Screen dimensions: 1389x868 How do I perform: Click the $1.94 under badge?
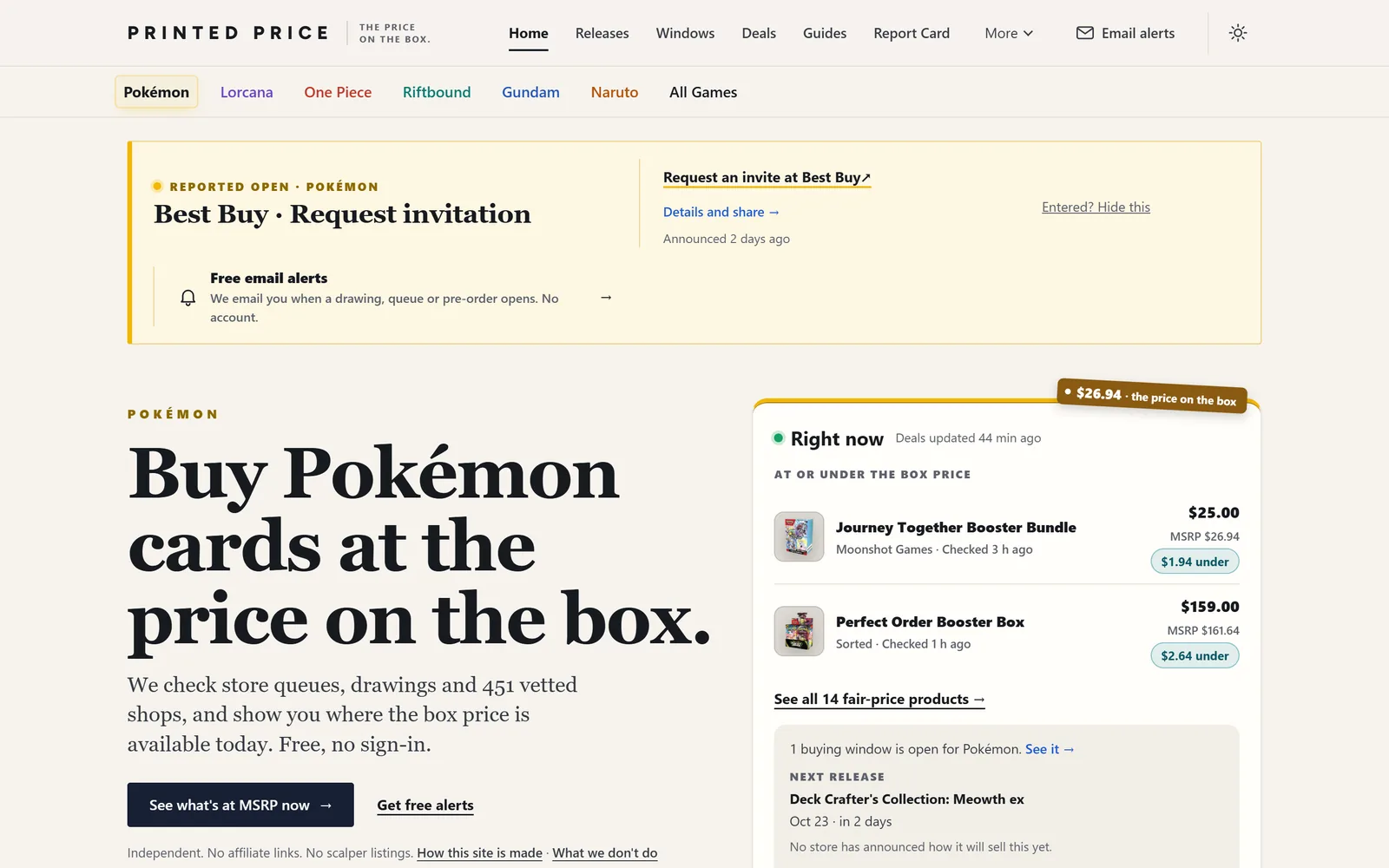pyautogui.click(x=1195, y=562)
